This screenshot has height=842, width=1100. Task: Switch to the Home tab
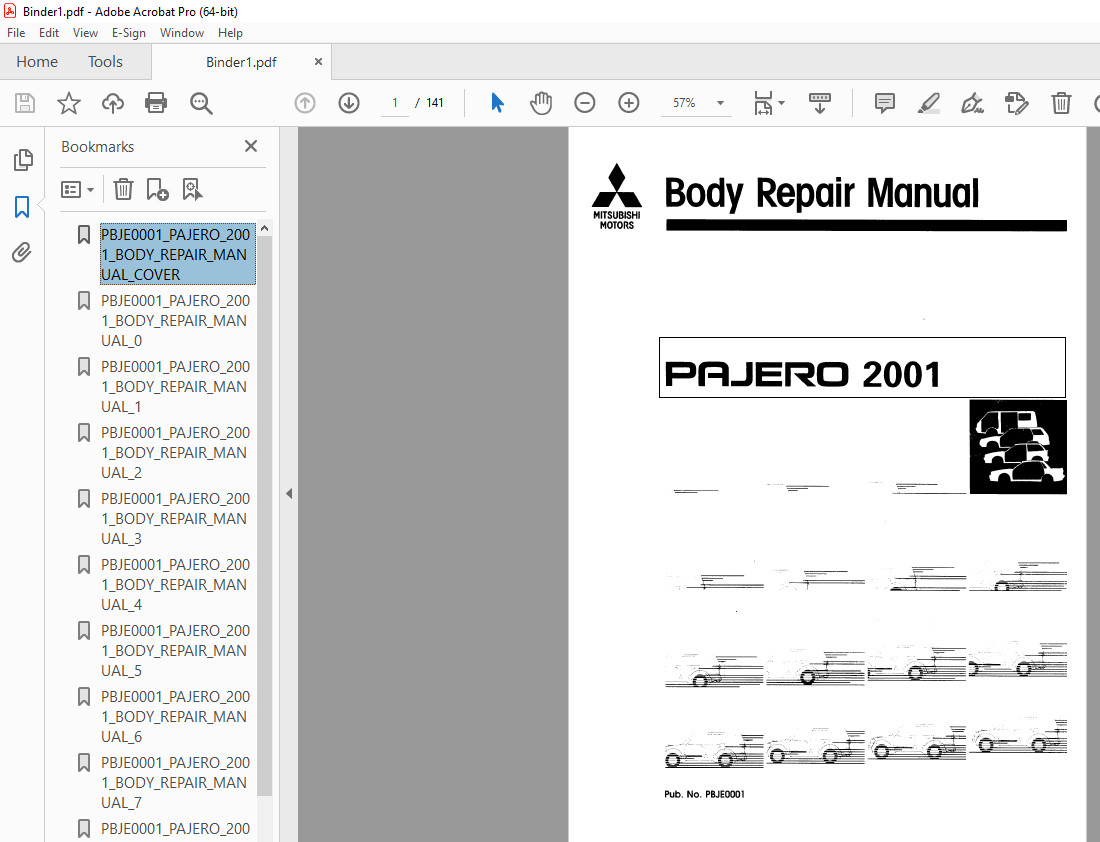pyautogui.click(x=37, y=62)
